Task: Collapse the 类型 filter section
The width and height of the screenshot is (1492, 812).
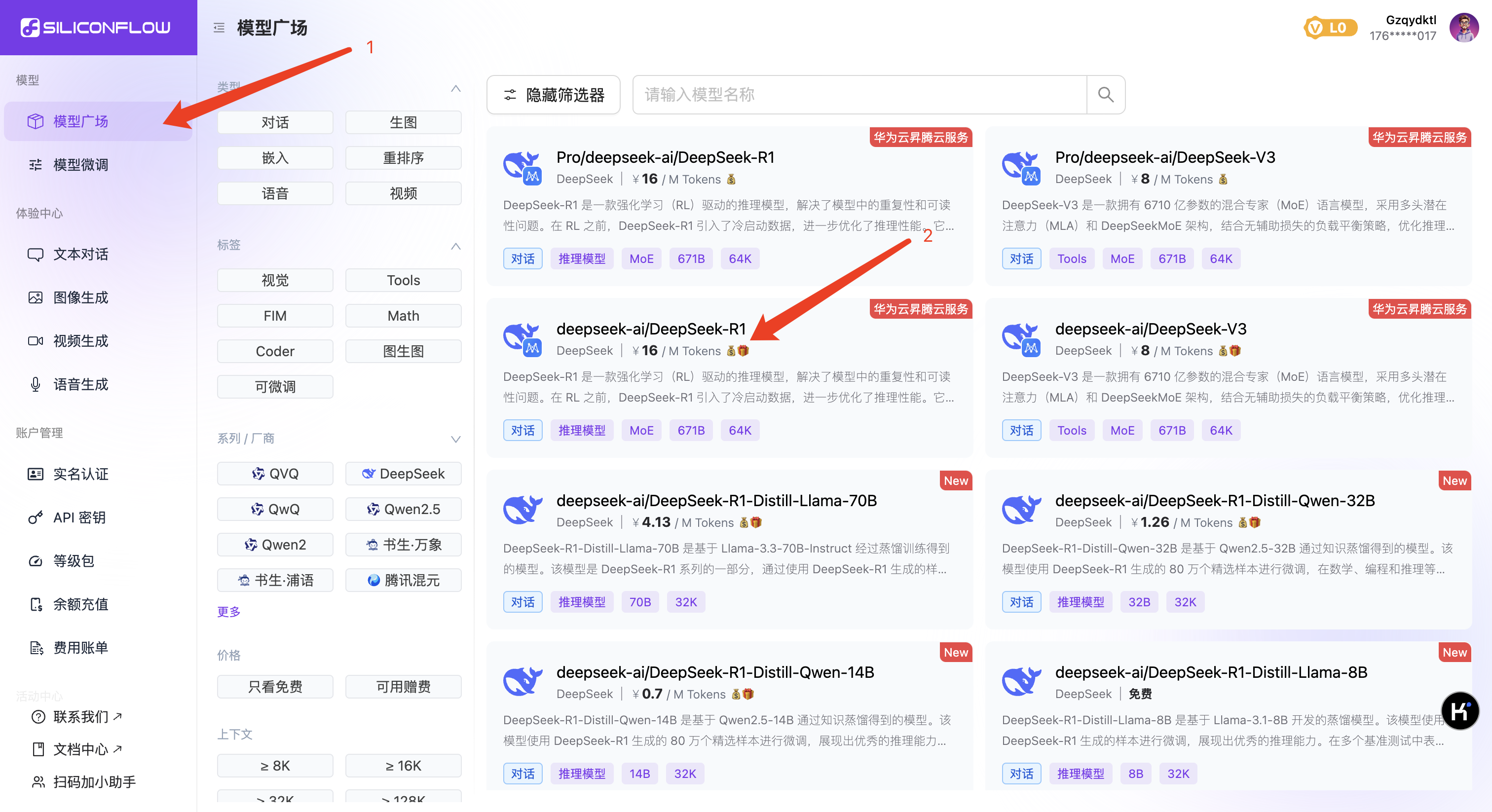Action: pyautogui.click(x=455, y=88)
